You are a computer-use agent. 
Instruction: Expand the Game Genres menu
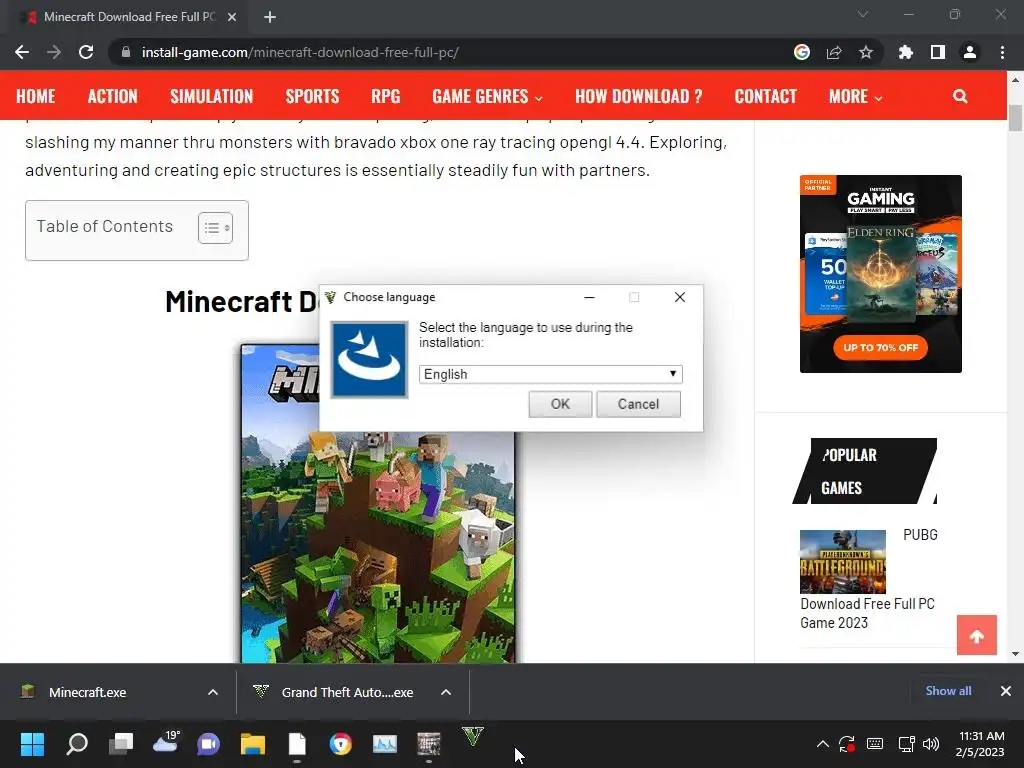coord(487,97)
